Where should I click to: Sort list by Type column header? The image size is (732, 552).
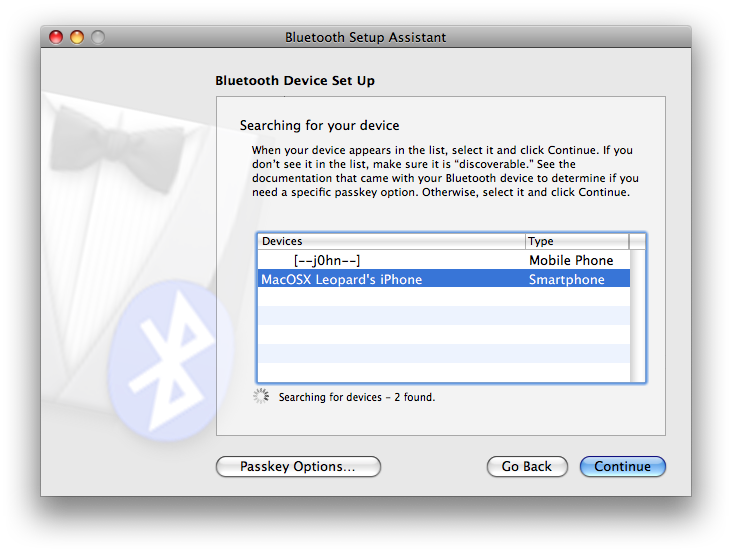click(x=577, y=241)
